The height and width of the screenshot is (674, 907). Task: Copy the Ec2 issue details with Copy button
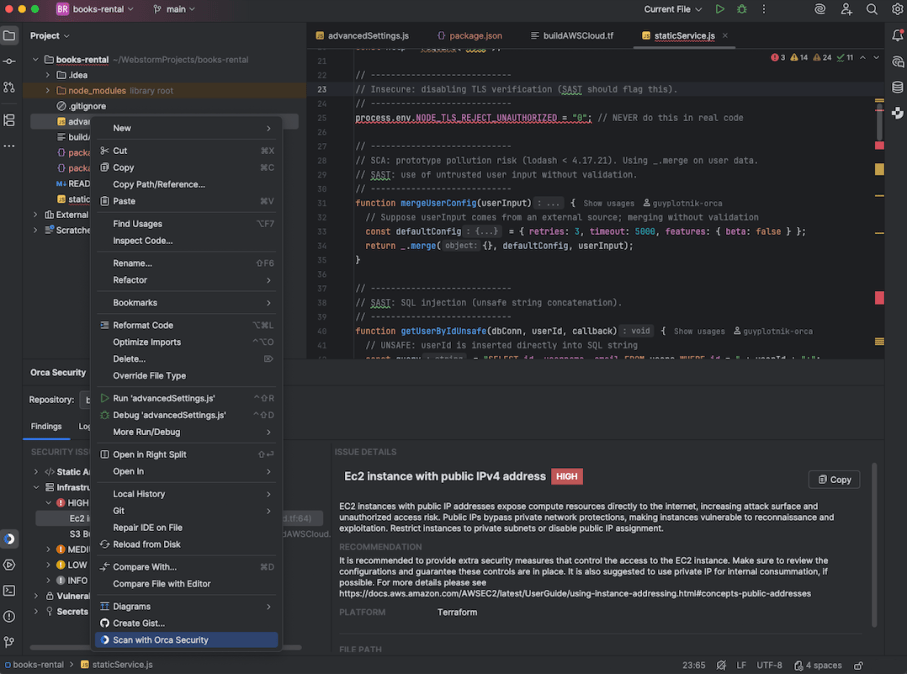[833, 479]
